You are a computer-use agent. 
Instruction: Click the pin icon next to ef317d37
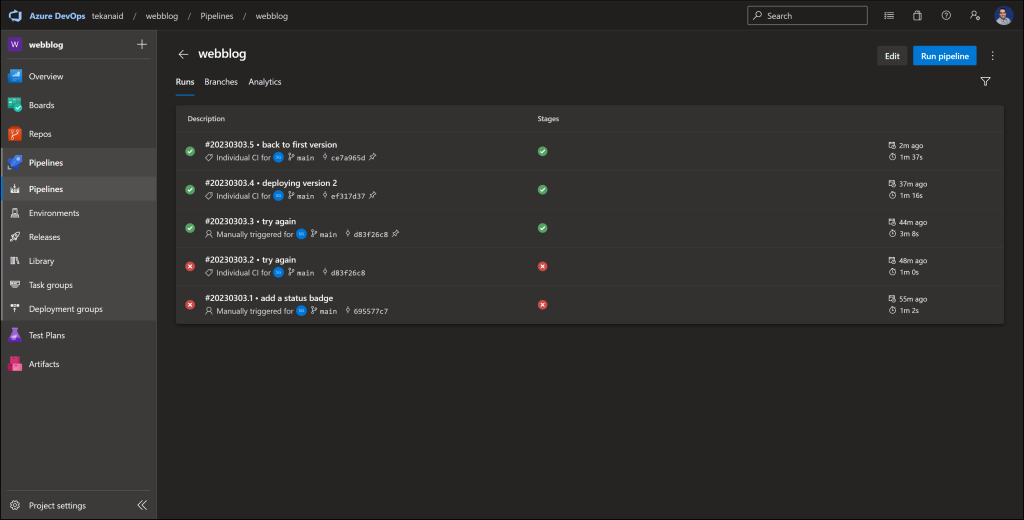pos(373,195)
